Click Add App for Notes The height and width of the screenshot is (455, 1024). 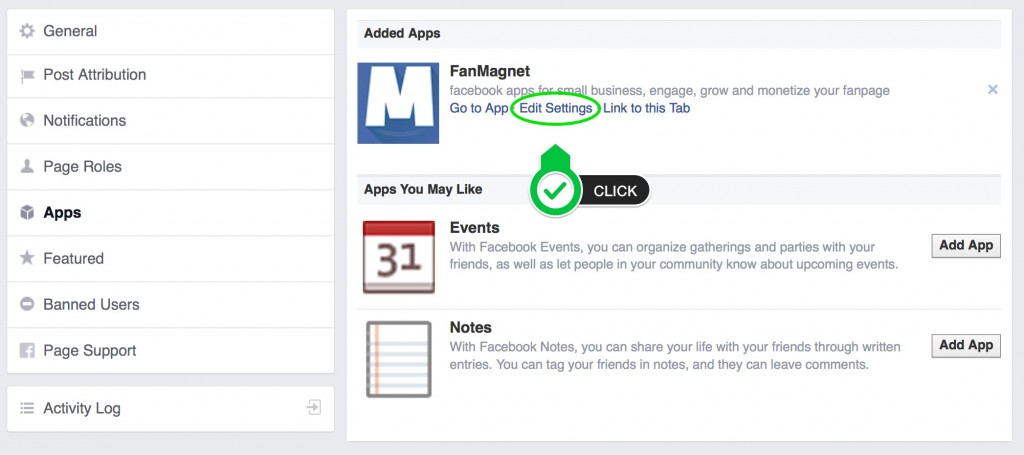(966, 345)
